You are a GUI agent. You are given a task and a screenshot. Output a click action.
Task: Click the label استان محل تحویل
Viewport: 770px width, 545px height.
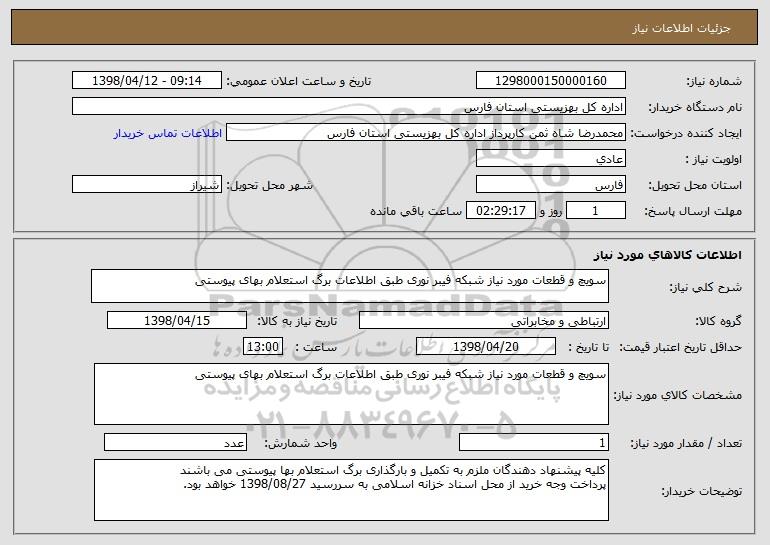click(x=695, y=186)
